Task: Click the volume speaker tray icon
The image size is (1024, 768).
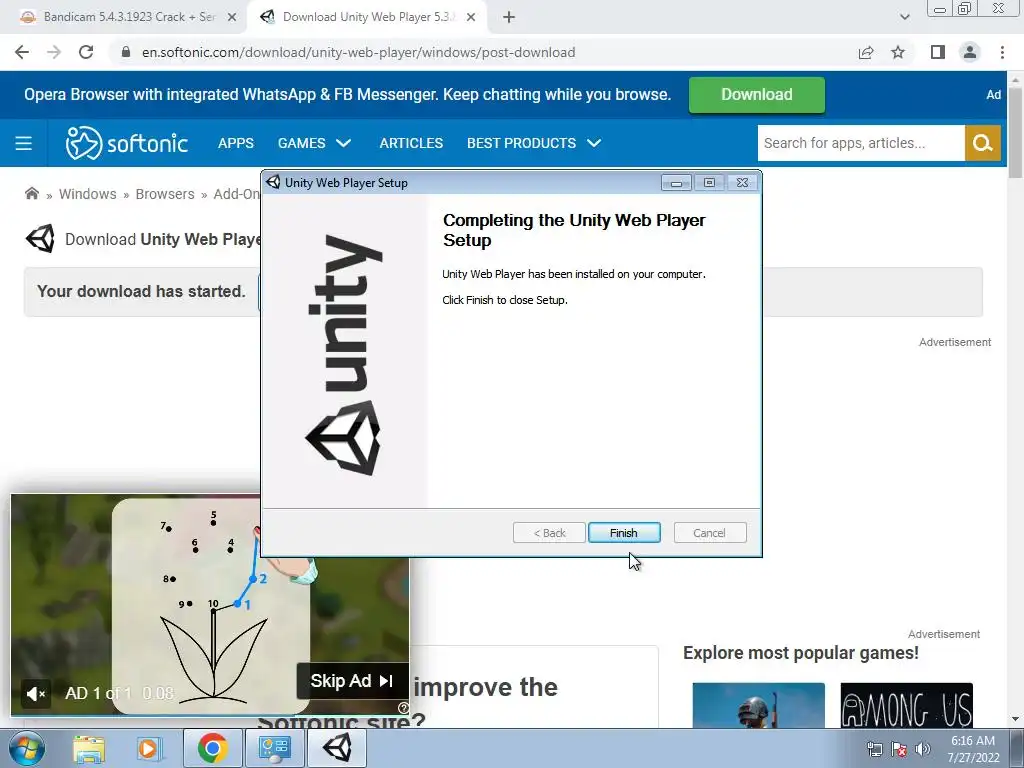Action: tap(923, 750)
